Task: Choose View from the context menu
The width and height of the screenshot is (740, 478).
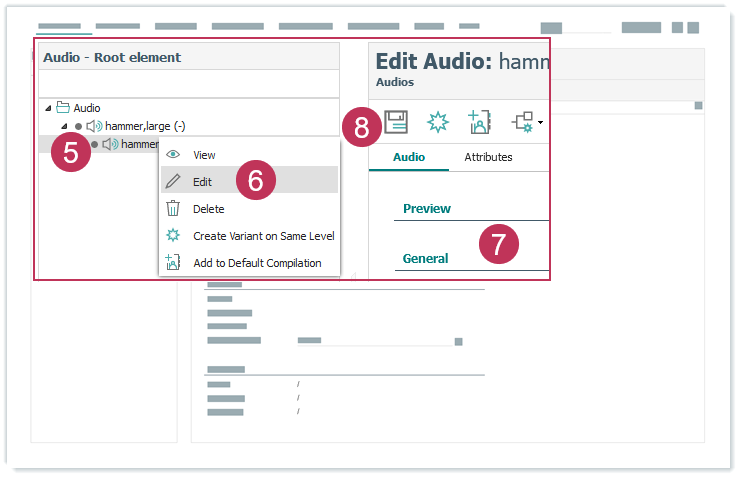Action: point(204,155)
